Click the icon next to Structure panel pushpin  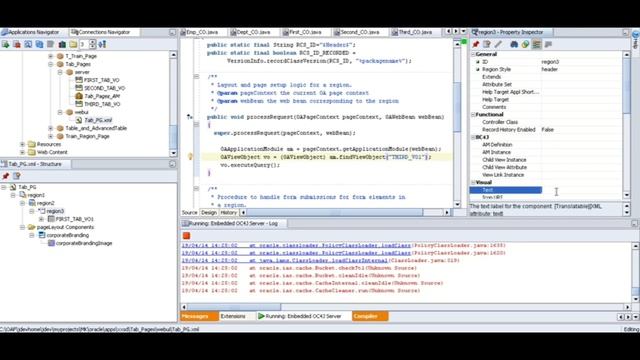click(x=17, y=176)
